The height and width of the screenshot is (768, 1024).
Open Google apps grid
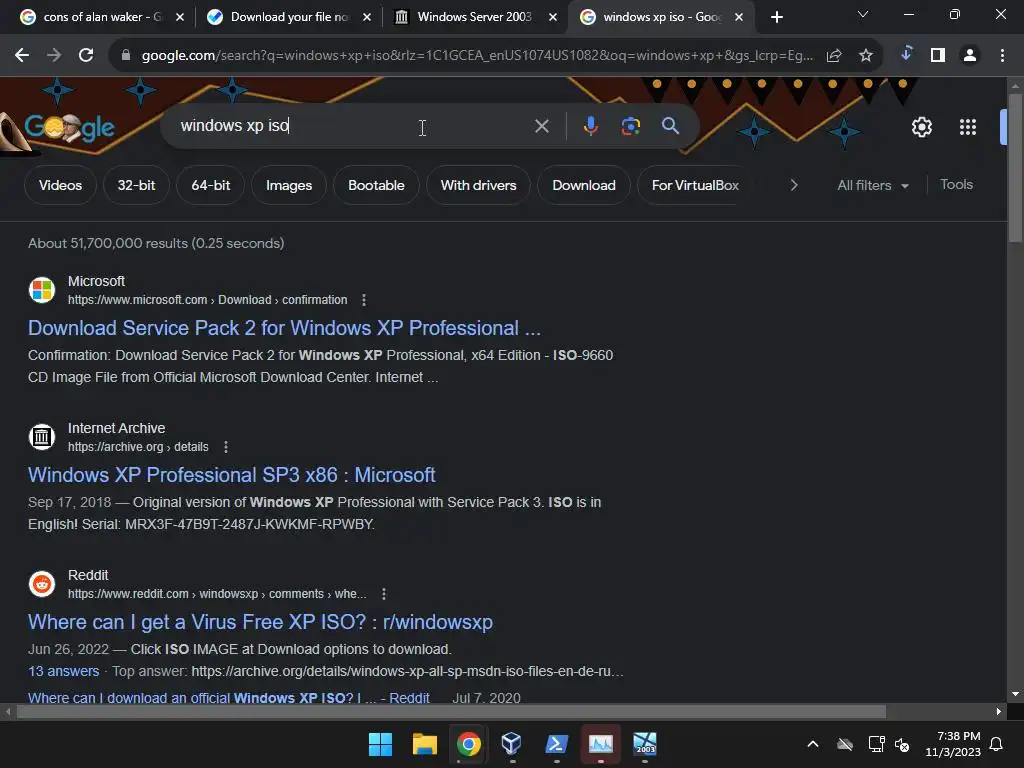point(968,127)
